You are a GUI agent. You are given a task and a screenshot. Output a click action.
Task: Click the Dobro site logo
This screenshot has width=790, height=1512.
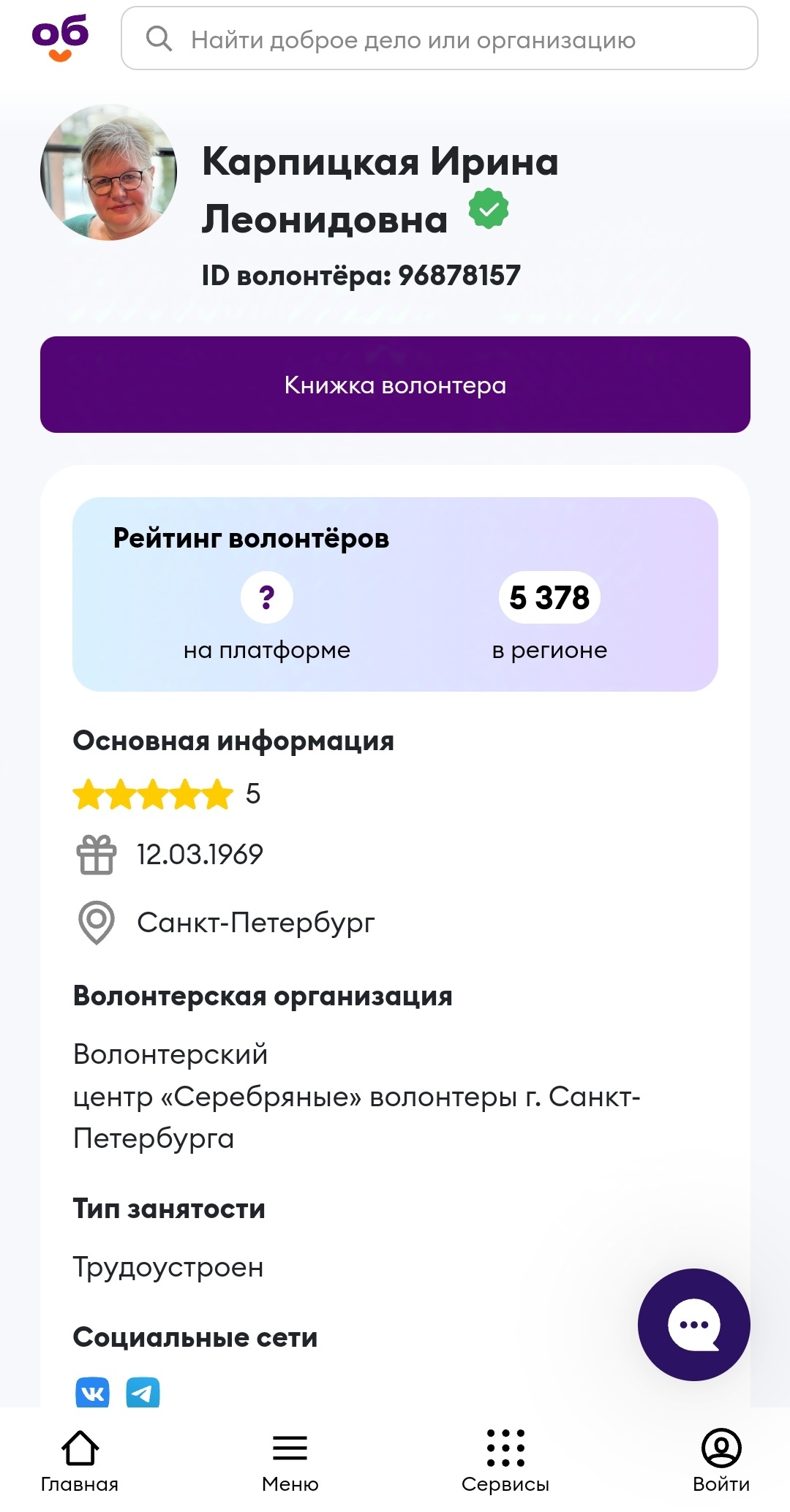click(x=60, y=38)
